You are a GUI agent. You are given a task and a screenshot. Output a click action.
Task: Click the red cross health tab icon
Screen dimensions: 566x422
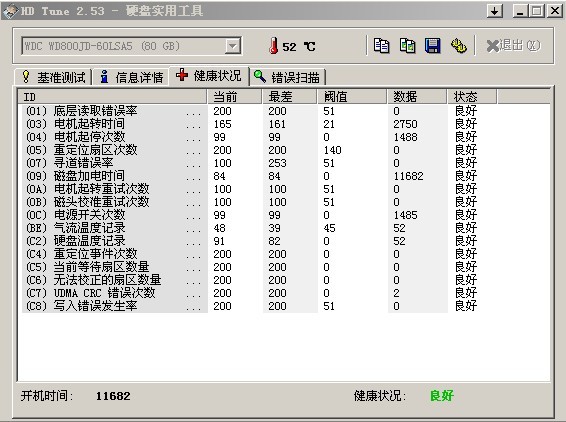(x=182, y=75)
